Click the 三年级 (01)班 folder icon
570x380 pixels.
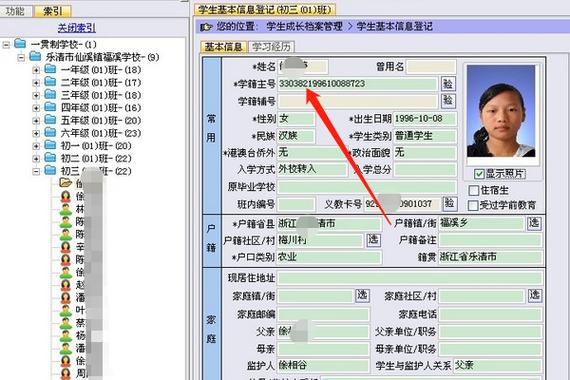tap(50, 95)
